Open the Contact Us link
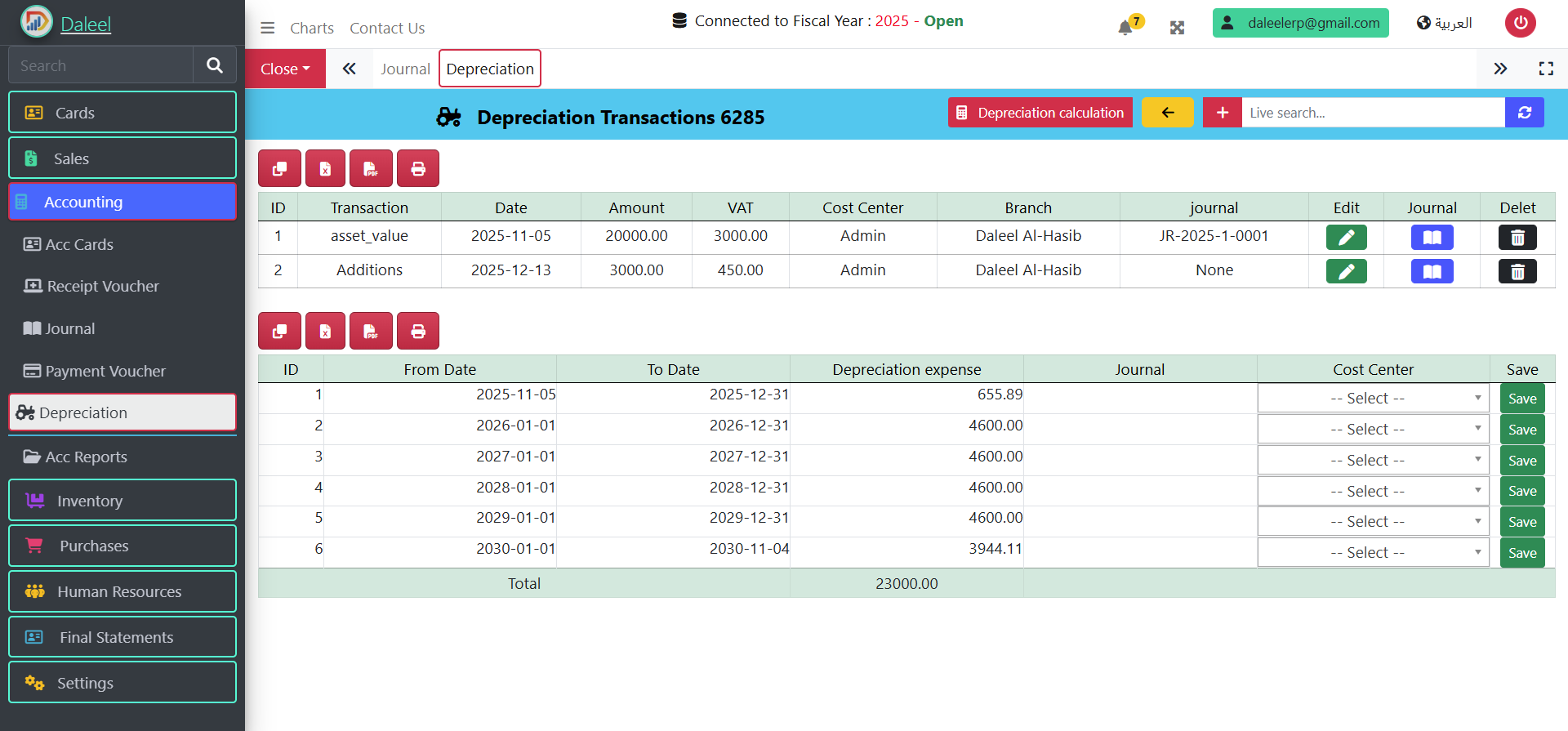Image resolution: width=1568 pixels, height=731 pixels. pyautogui.click(x=387, y=28)
